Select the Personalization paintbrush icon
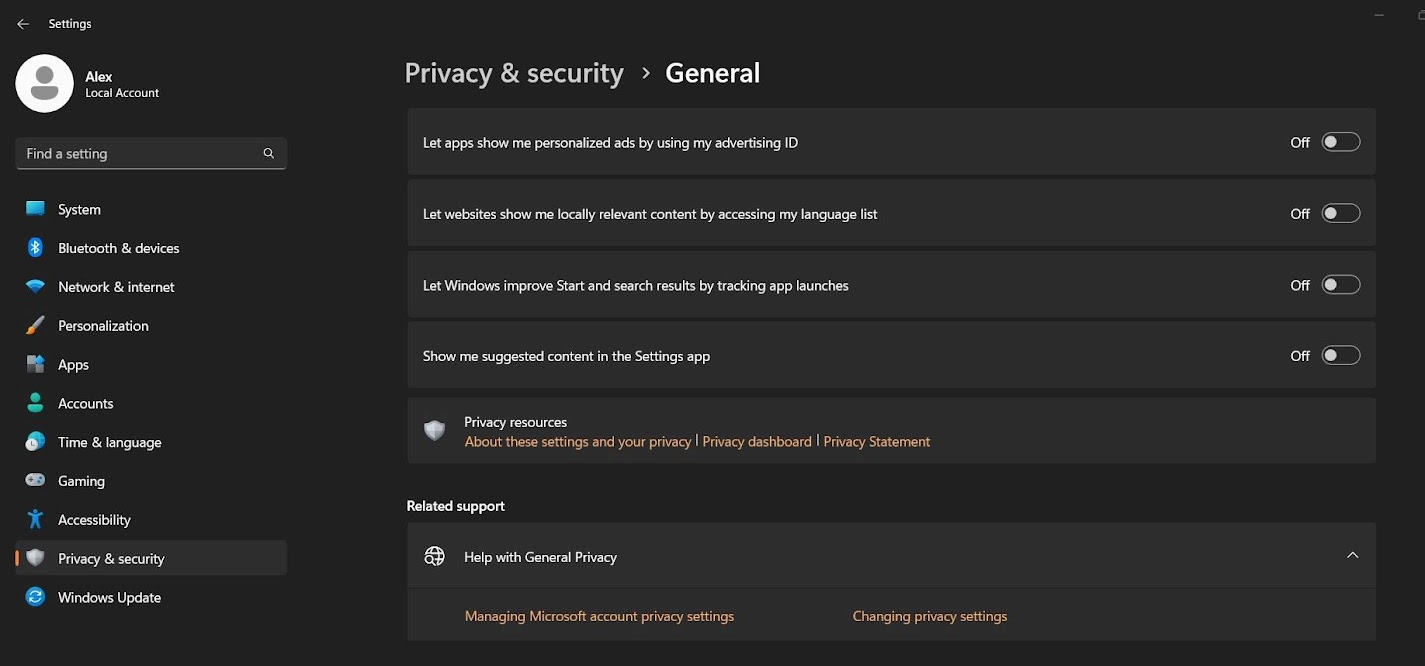The image size is (1425, 666). (36, 326)
